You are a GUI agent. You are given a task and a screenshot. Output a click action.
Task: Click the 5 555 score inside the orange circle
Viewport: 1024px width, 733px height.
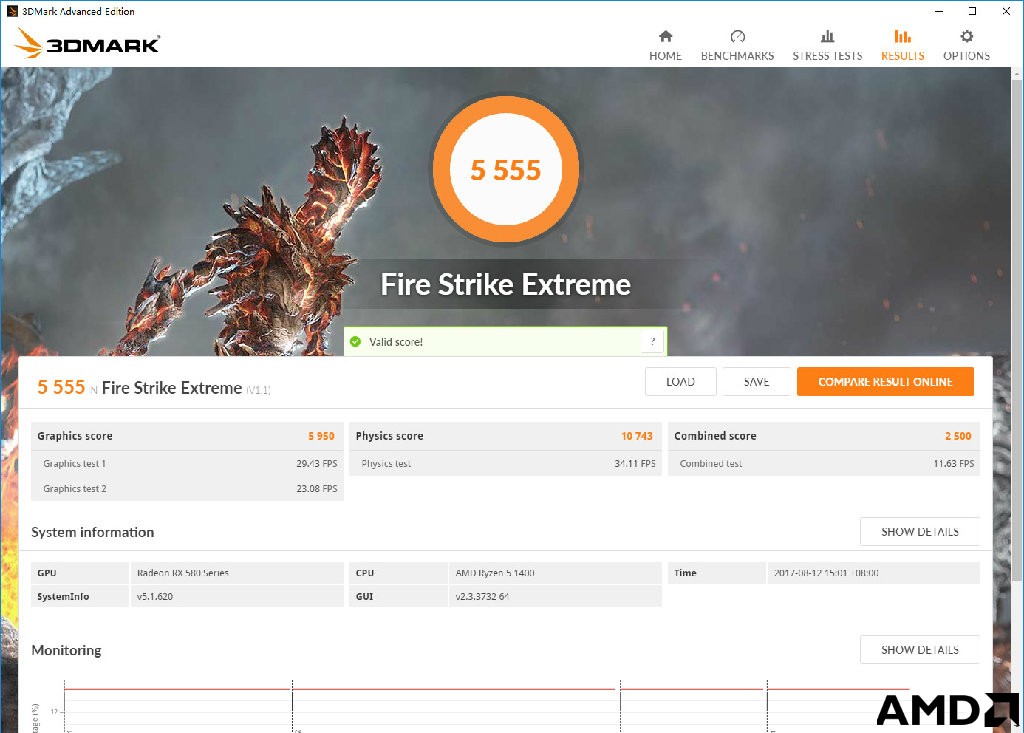coord(505,170)
